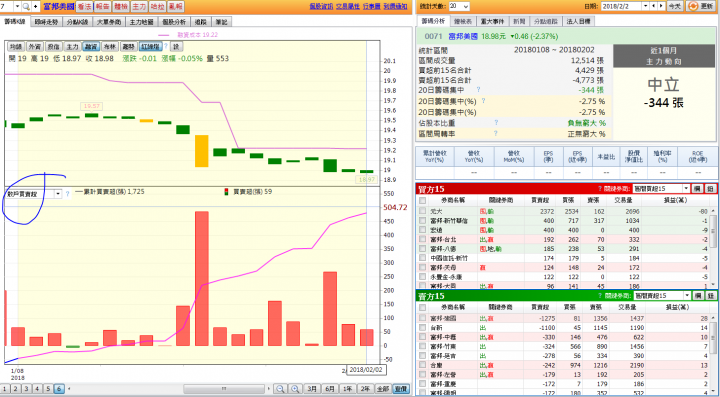Screen dimensions: 720x397
Task: Click the right scroll arrow of chart scrollbar
Action: [x=269, y=389]
